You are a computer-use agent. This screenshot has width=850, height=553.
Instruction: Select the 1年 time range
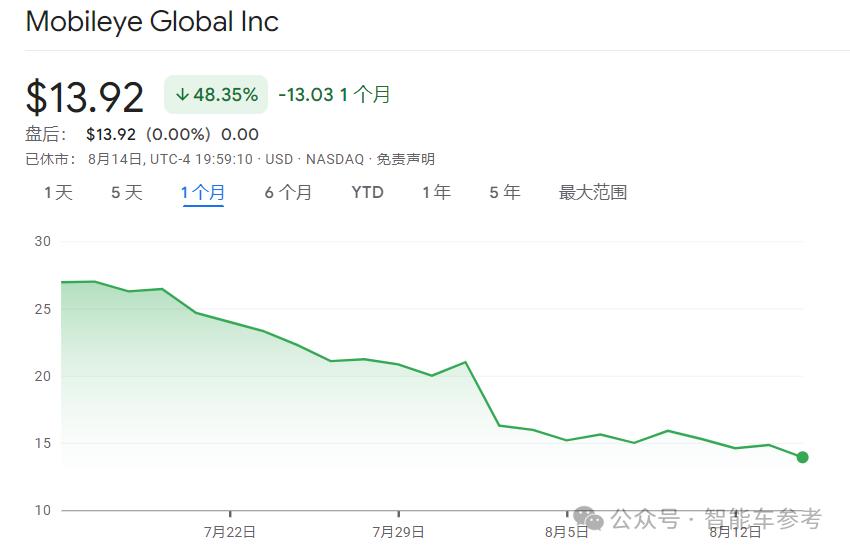436,192
